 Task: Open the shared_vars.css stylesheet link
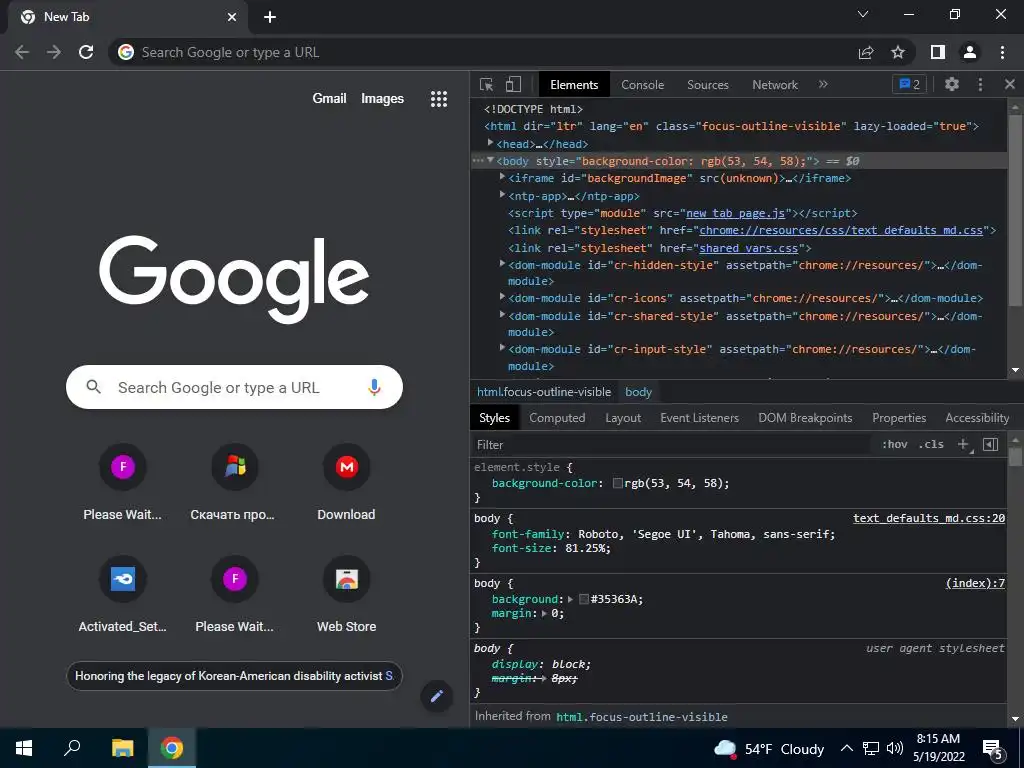(748, 248)
